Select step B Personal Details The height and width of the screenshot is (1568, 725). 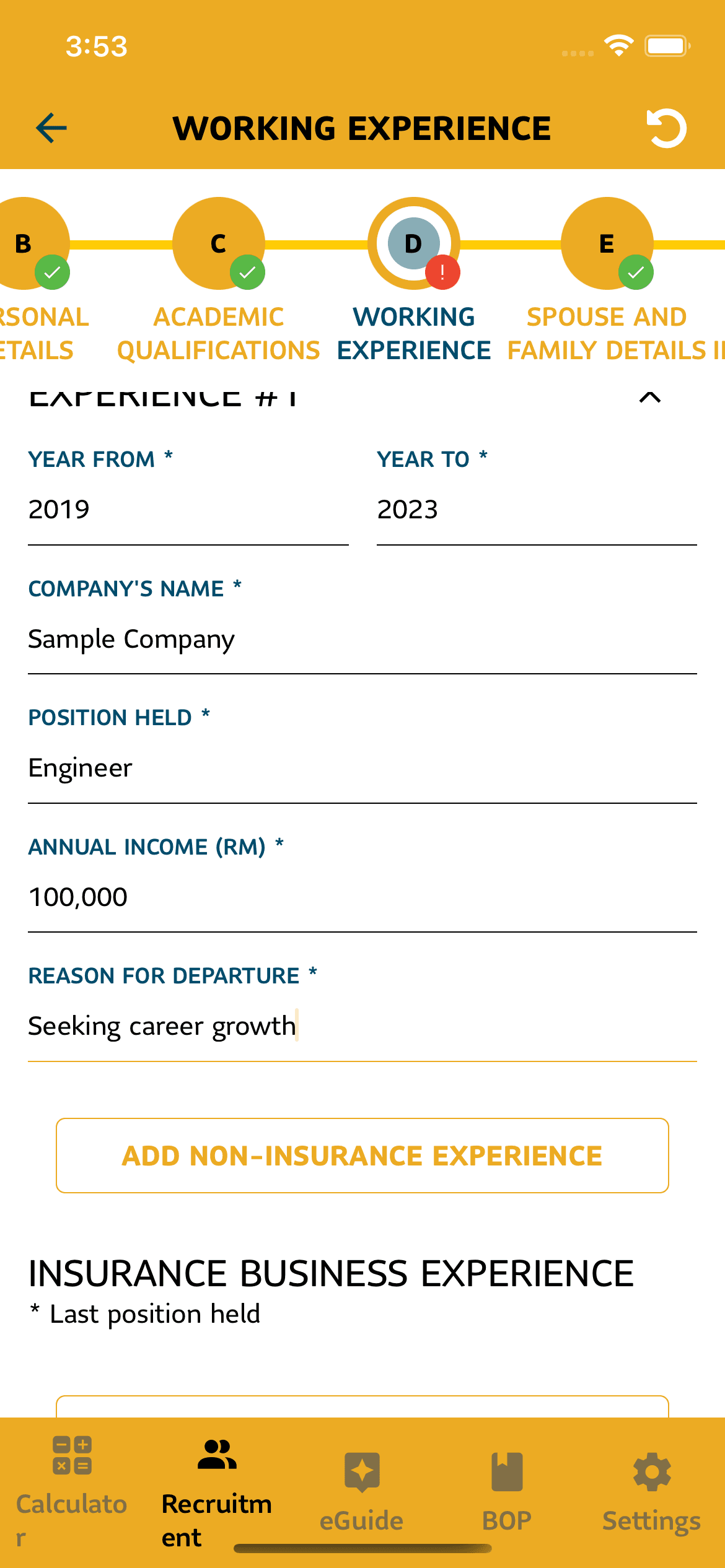(x=25, y=243)
